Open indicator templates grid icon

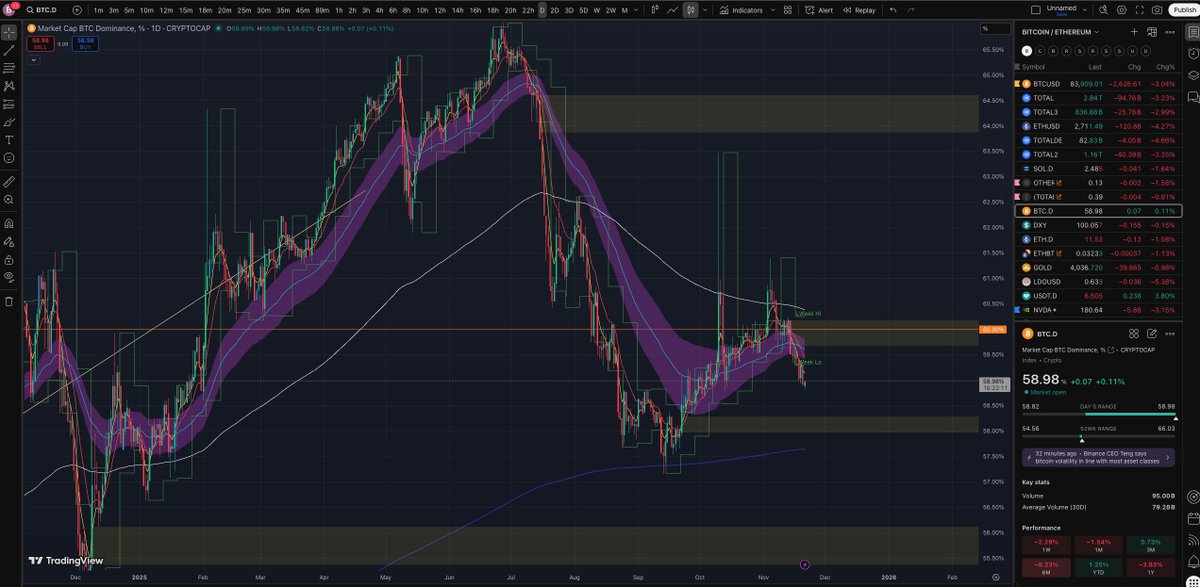[x=790, y=10]
